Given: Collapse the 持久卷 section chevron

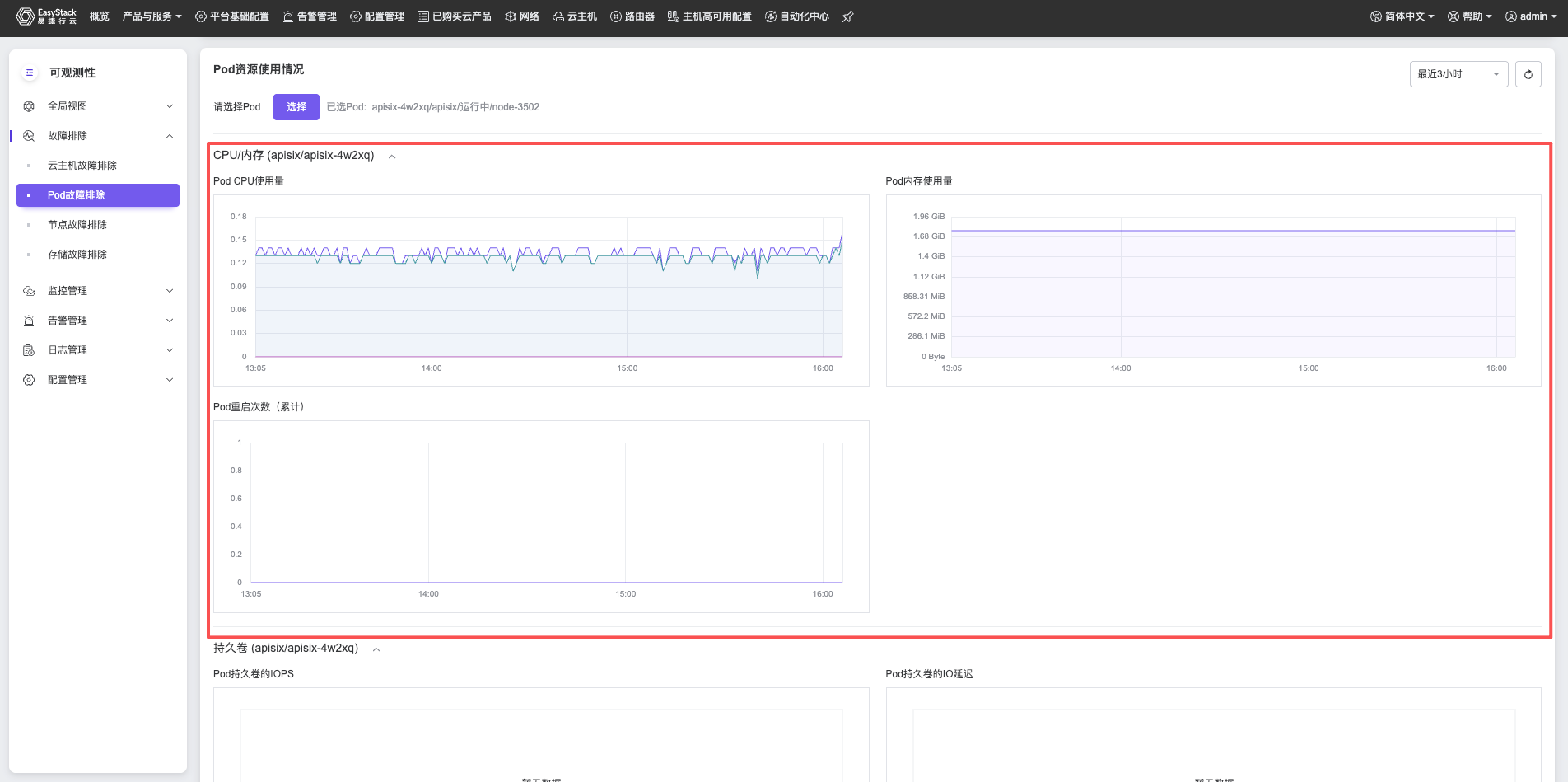Looking at the screenshot, I should coord(376,649).
